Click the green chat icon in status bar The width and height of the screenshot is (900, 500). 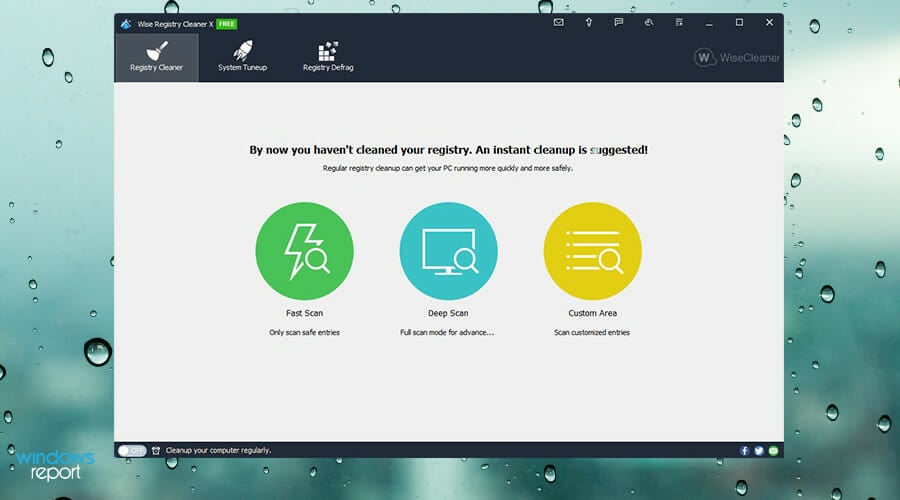pyautogui.click(x=773, y=451)
